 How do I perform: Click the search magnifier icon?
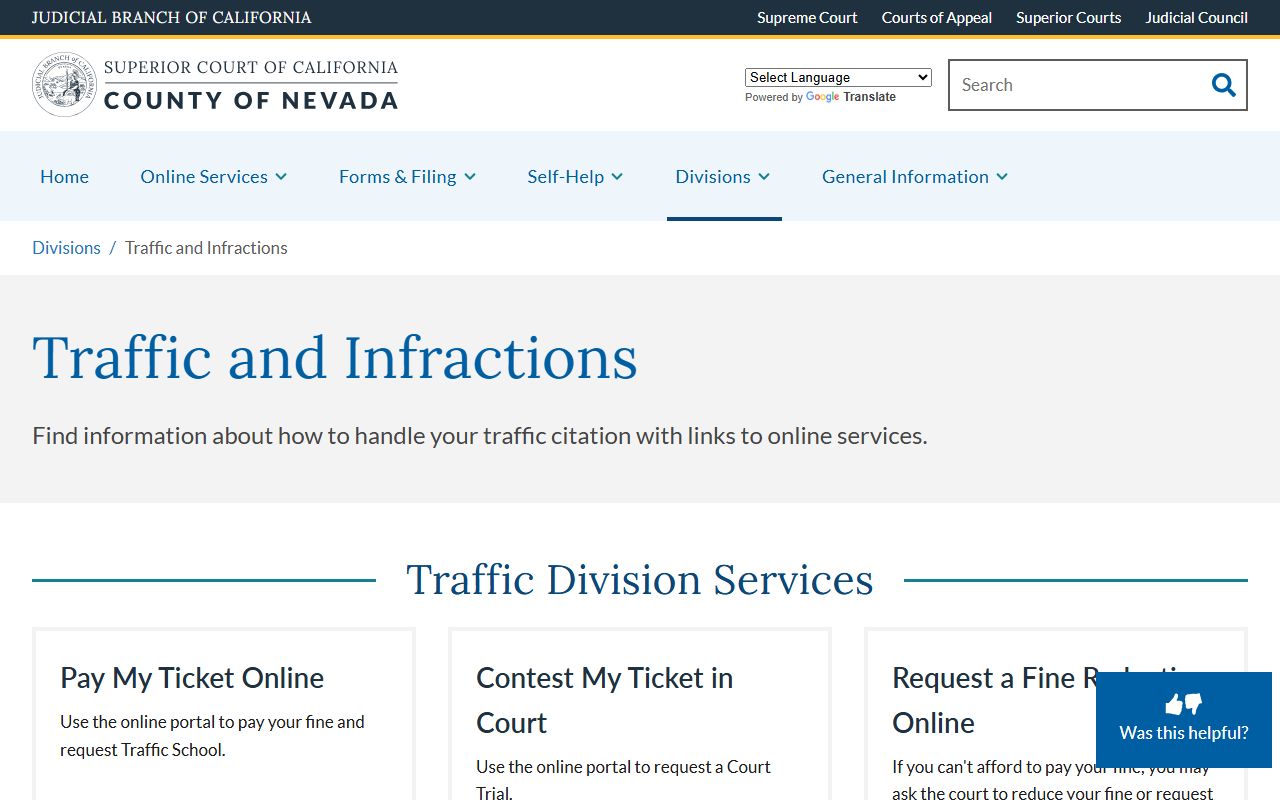point(1223,85)
